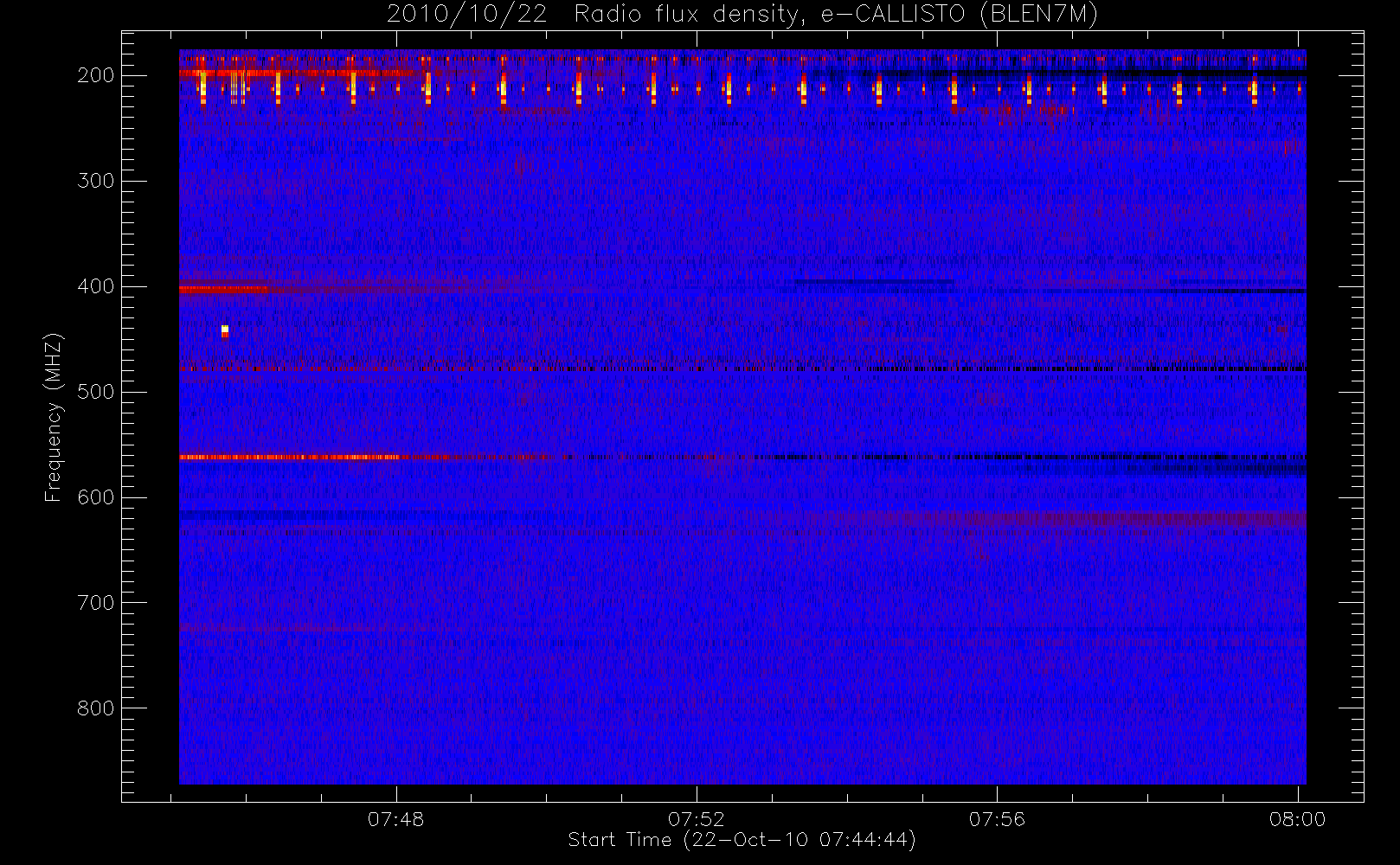Select the 500 frequency tick label
This screenshot has height=865, width=1400.
(x=96, y=392)
